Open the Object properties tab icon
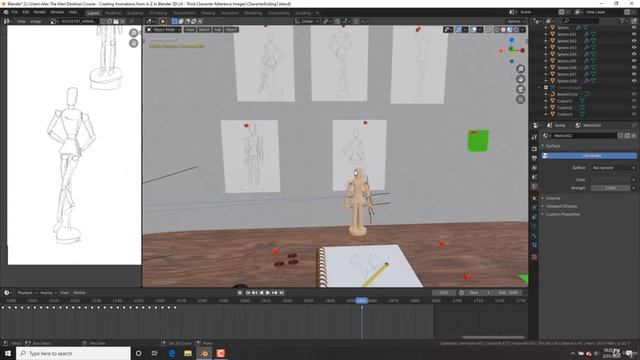The height and width of the screenshot is (360, 640). [534, 198]
